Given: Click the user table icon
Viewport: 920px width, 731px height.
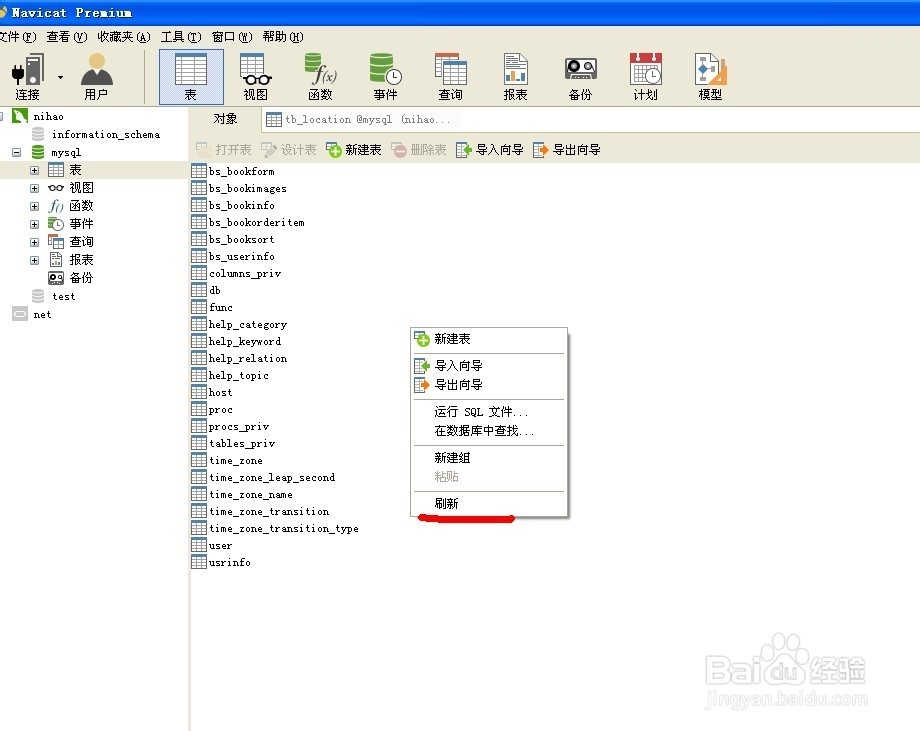Looking at the screenshot, I should pos(199,546).
